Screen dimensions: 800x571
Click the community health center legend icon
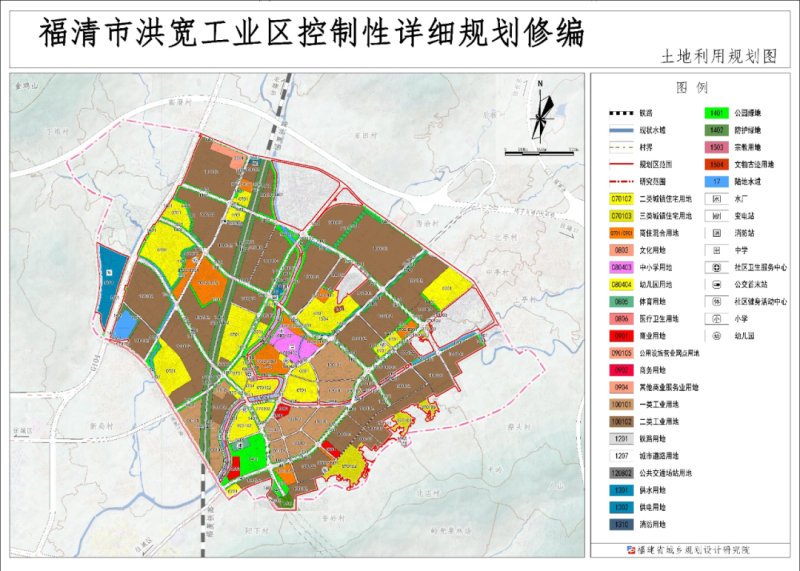point(716,268)
